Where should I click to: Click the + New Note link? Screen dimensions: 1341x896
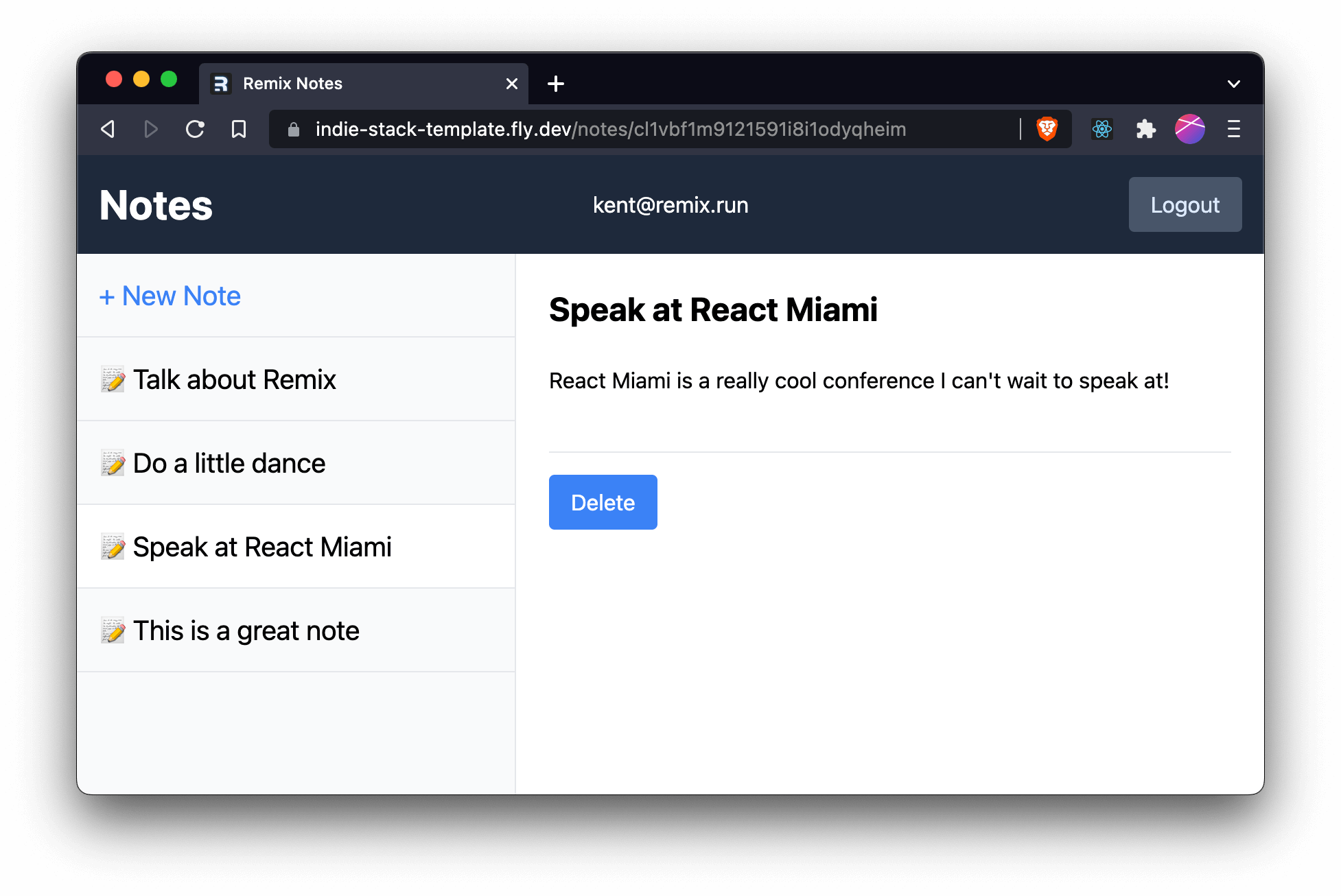pos(170,296)
